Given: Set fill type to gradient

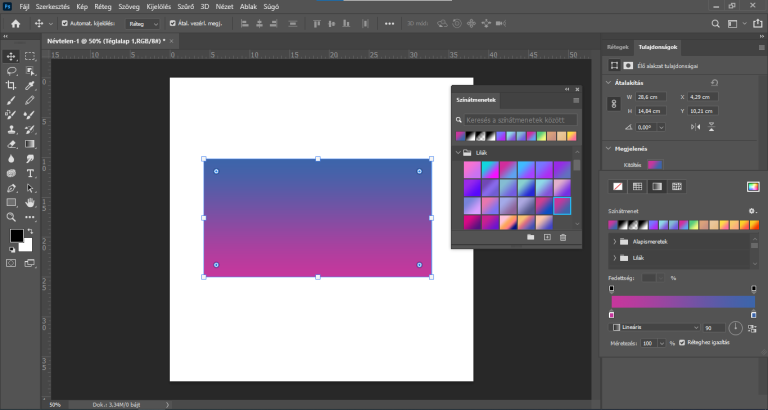Looking at the screenshot, I should 657,187.
